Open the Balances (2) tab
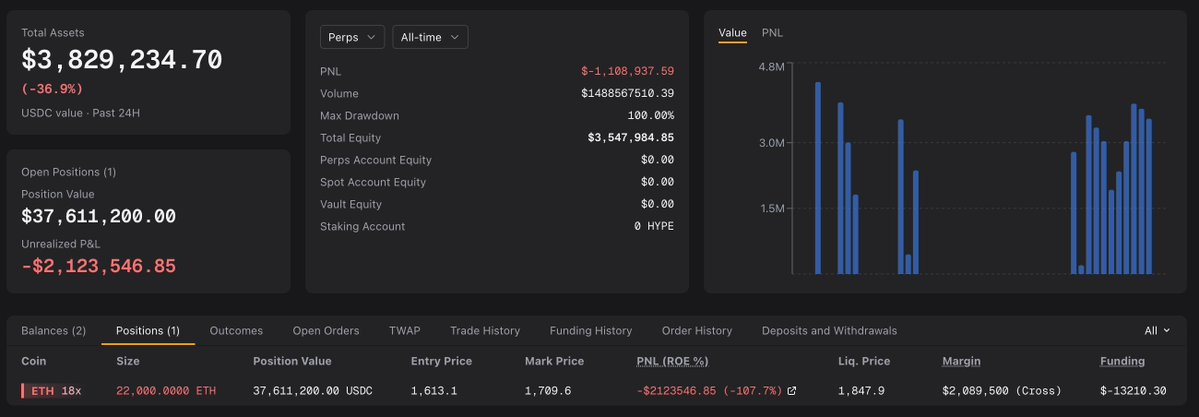 pyautogui.click(x=54, y=331)
